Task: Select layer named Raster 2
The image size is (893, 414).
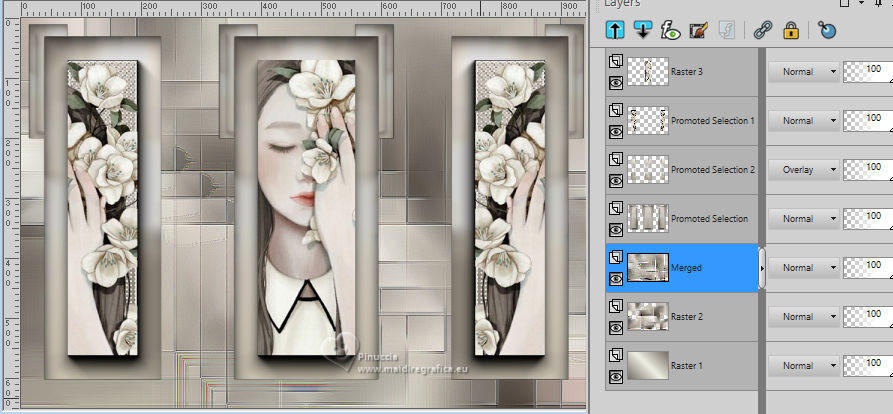Action: 687,317
